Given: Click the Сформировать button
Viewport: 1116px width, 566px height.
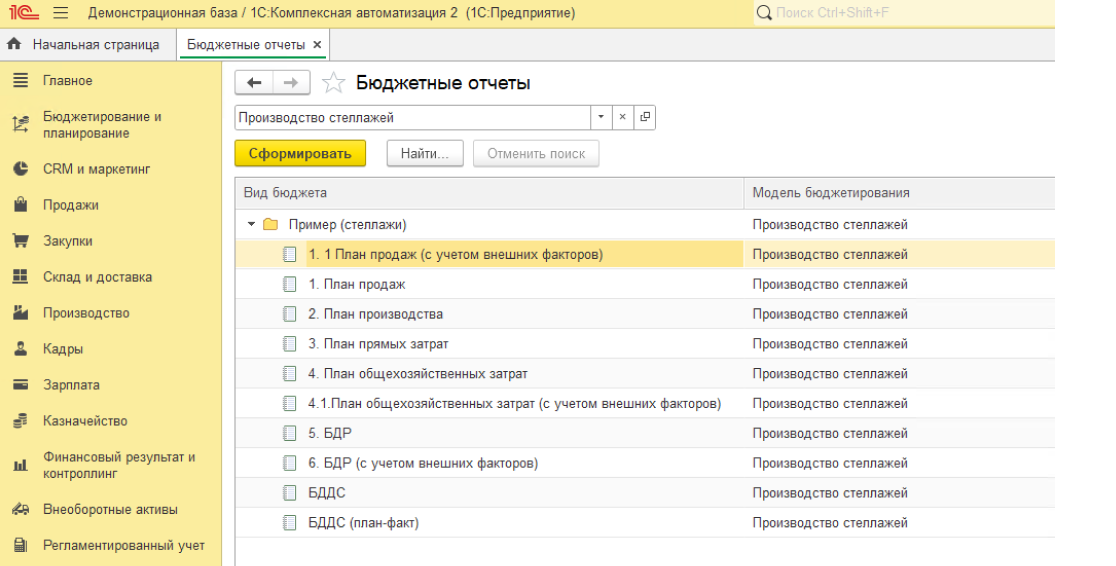Looking at the screenshot, I should pos(300,154).
